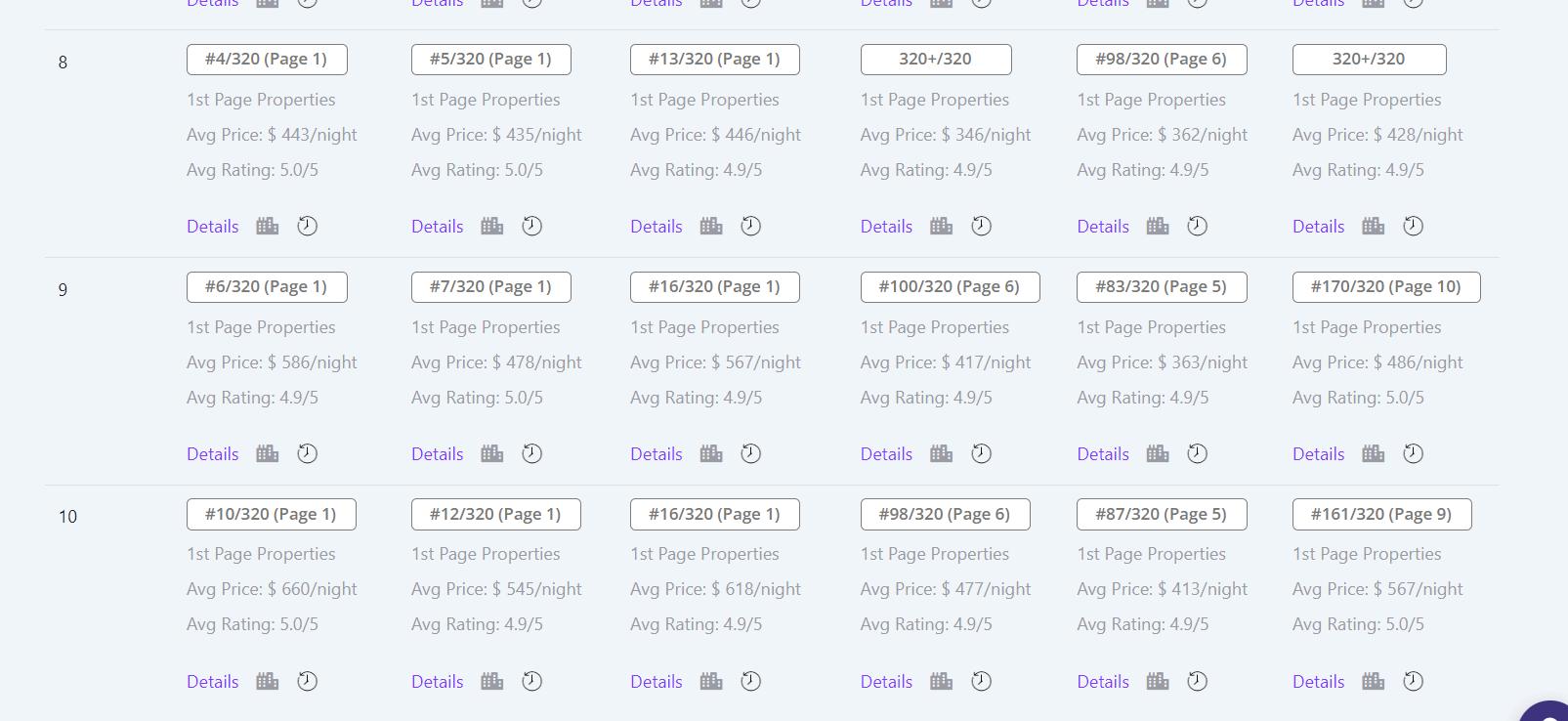View history clock in $363/night card

click(1197, 453)
